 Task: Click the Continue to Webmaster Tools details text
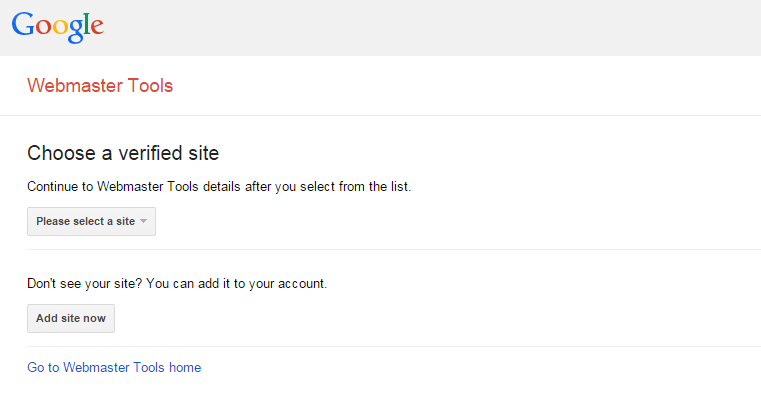pyautogui.click(x=219, y=186)
